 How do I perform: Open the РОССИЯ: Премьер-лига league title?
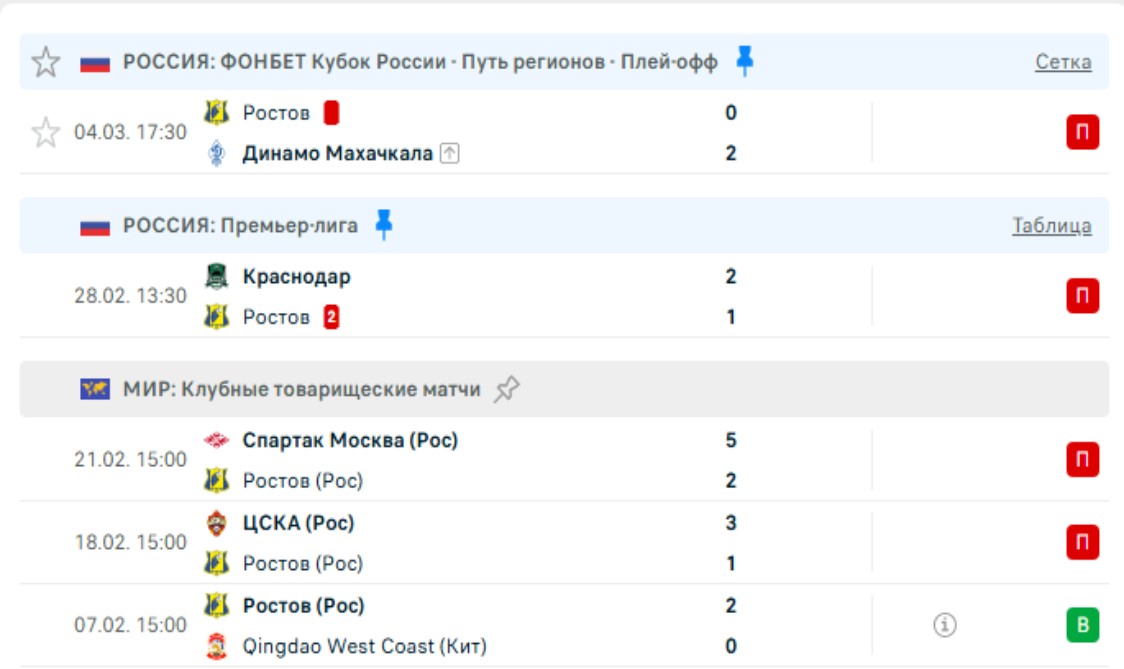click(240, 226)
